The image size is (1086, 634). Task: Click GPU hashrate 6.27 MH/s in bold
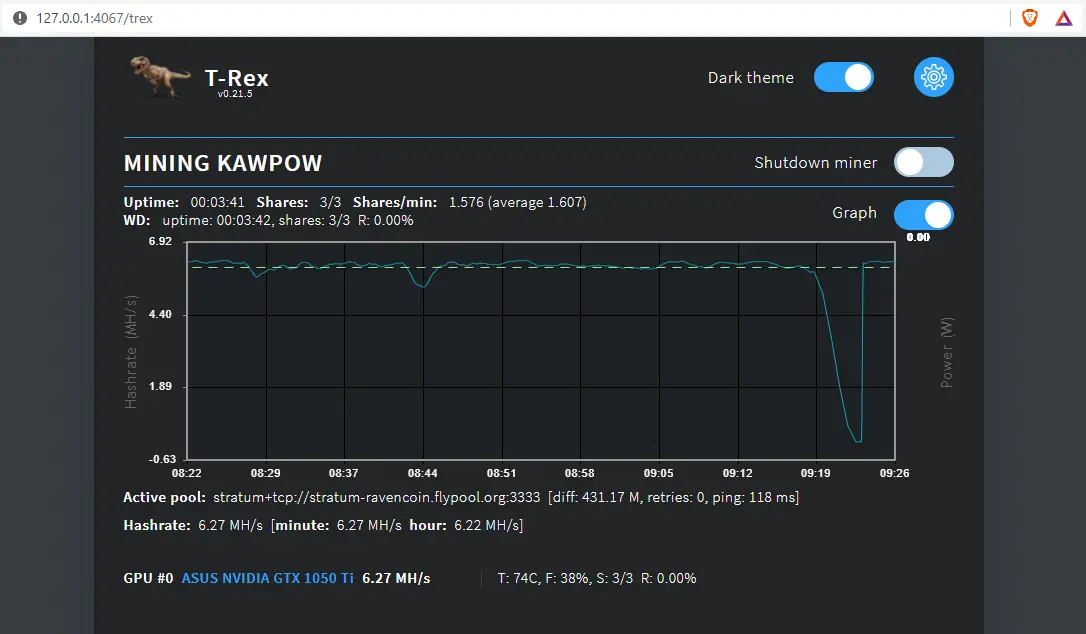396,578
